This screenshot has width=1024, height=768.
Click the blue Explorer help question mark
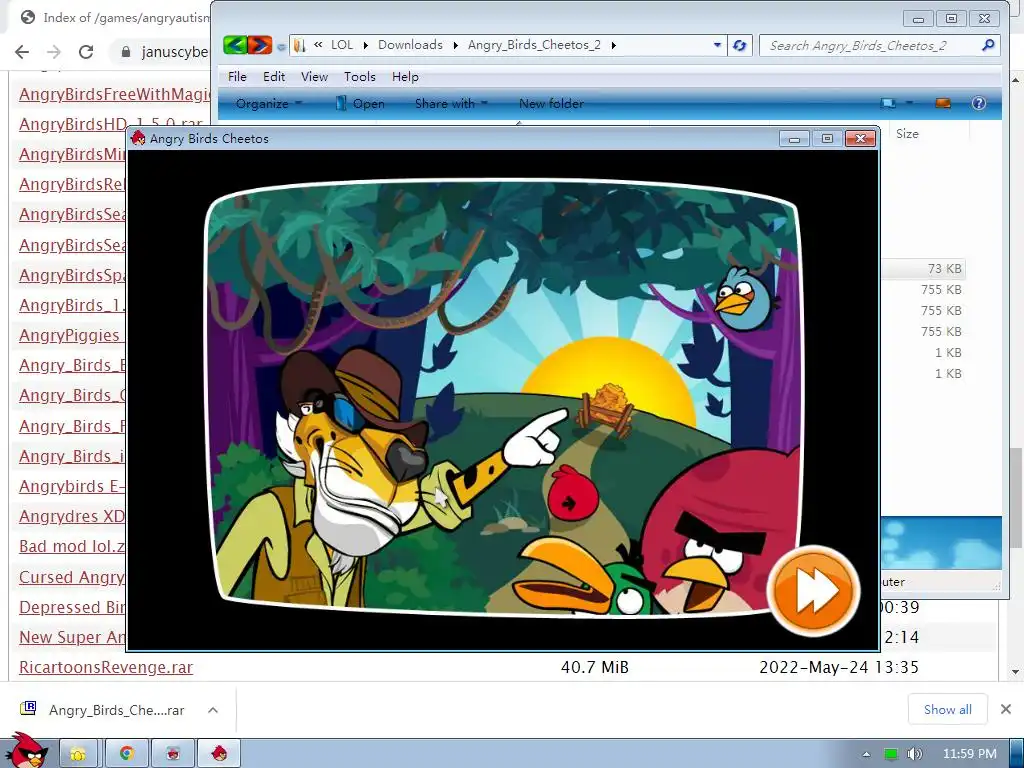point(978,103)
